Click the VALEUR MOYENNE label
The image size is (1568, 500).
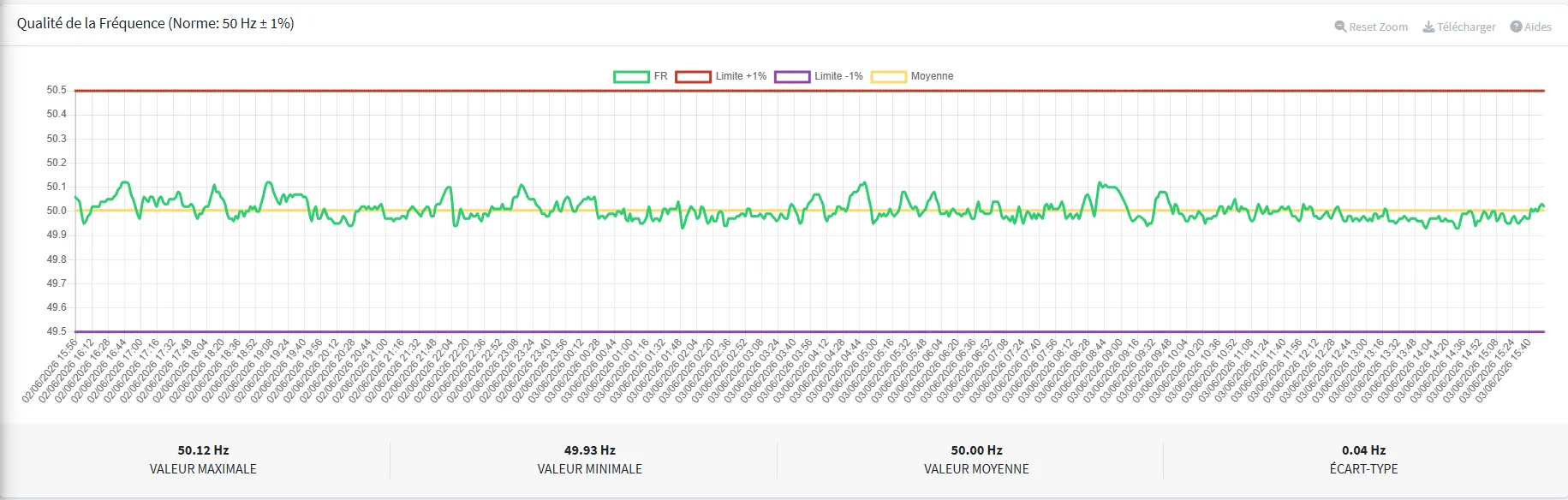coord(976,469)
